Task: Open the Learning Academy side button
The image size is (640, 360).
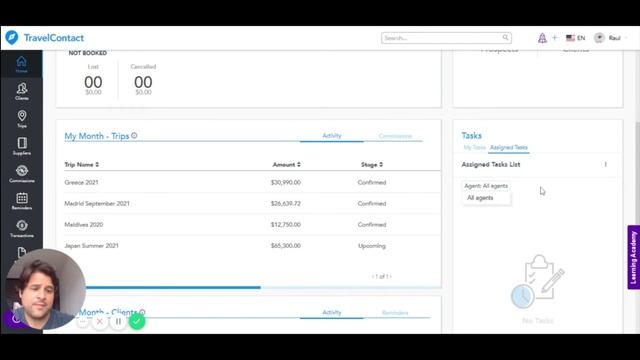Action: point(633,257)
